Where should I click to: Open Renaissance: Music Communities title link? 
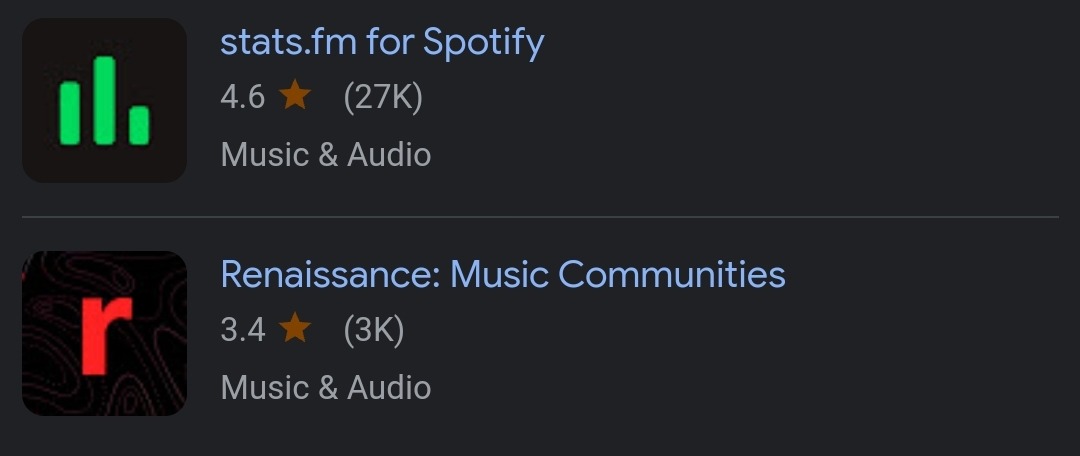point(503,274)
